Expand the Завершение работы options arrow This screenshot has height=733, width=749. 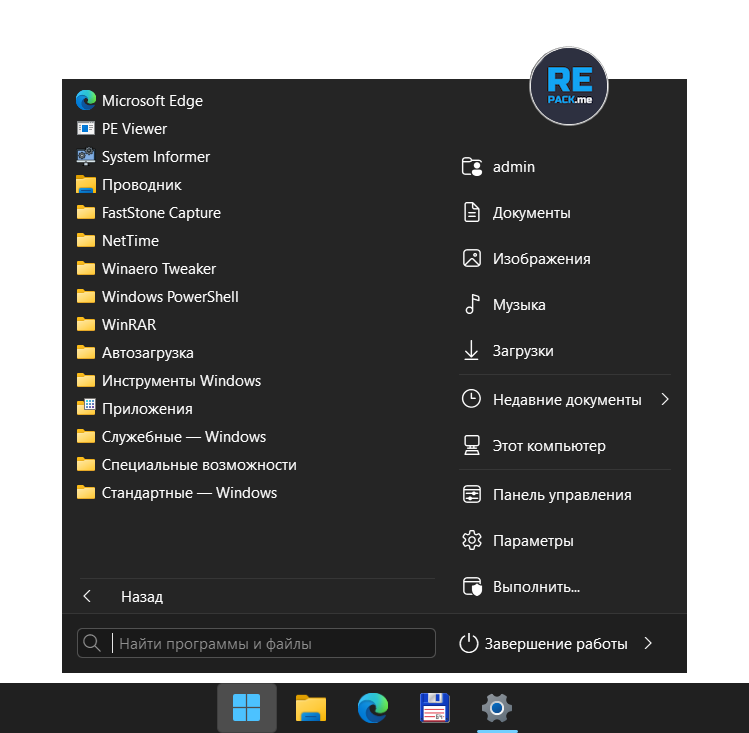coord(648,644)
